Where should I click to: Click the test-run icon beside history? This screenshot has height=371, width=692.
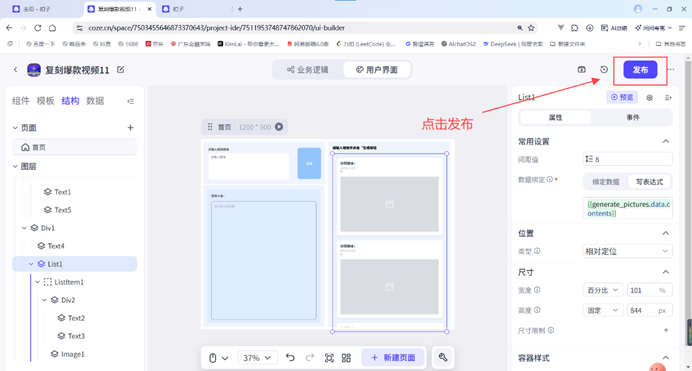coord(582,70)
